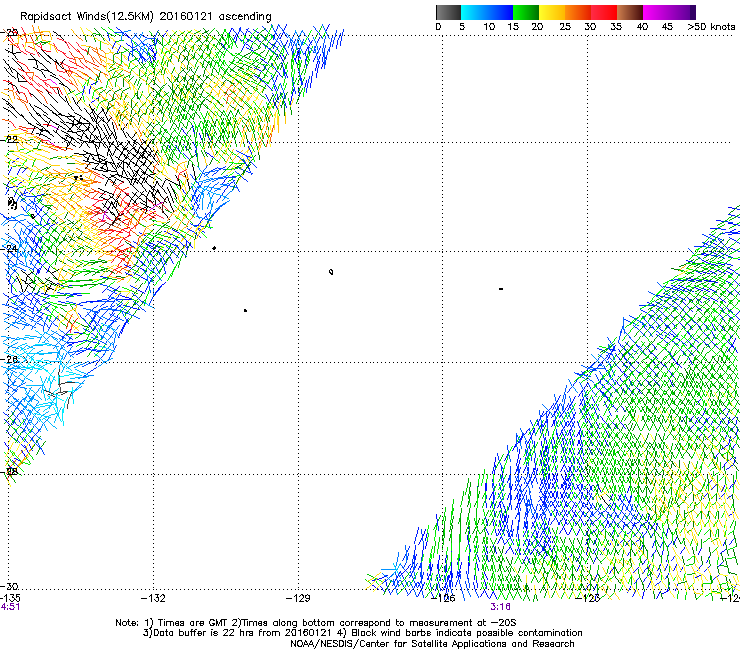Click the '-132' longitude axis label

tap(153, 598)
